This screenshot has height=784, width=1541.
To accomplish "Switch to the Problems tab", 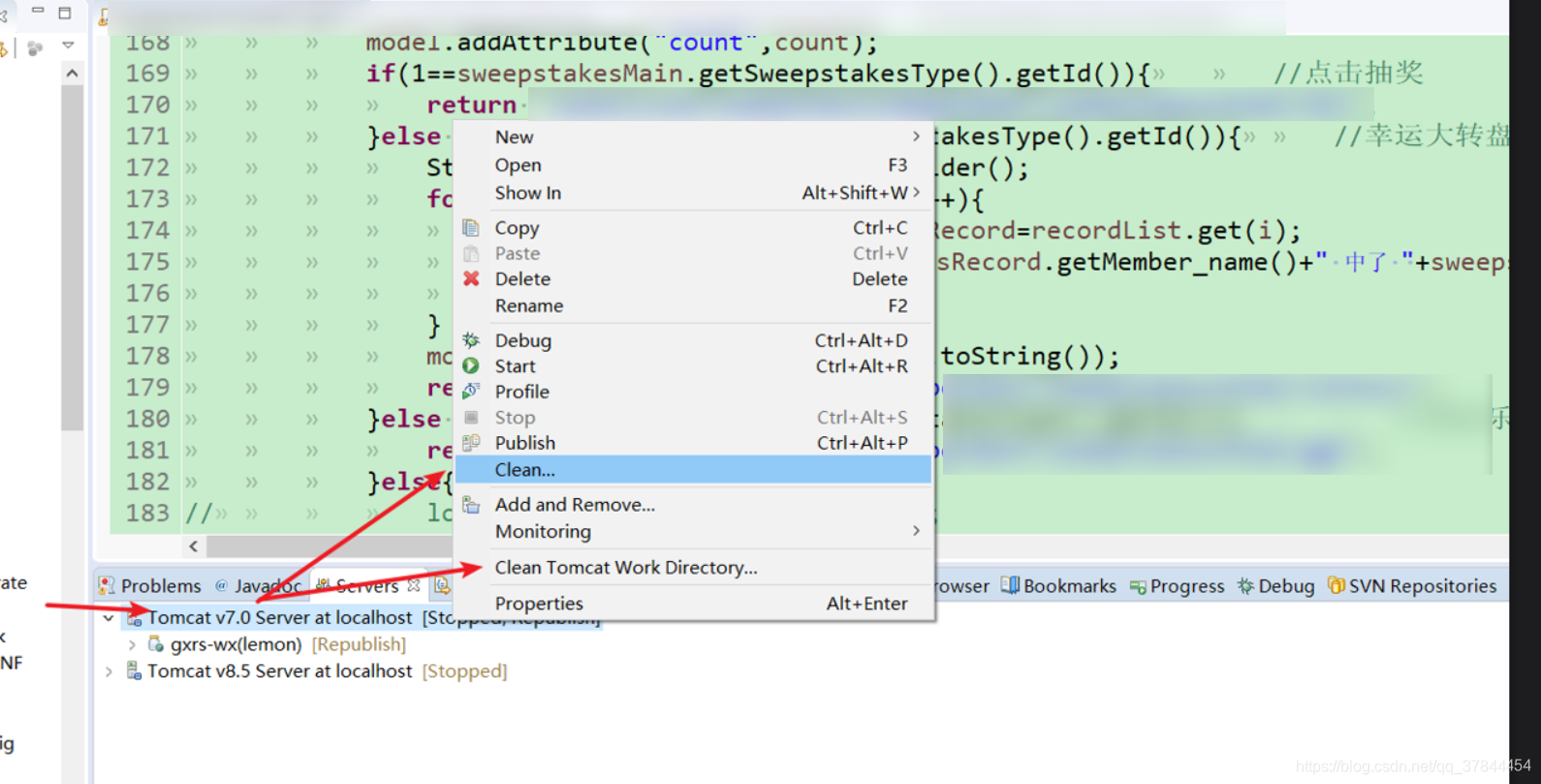I will point(150,586).
